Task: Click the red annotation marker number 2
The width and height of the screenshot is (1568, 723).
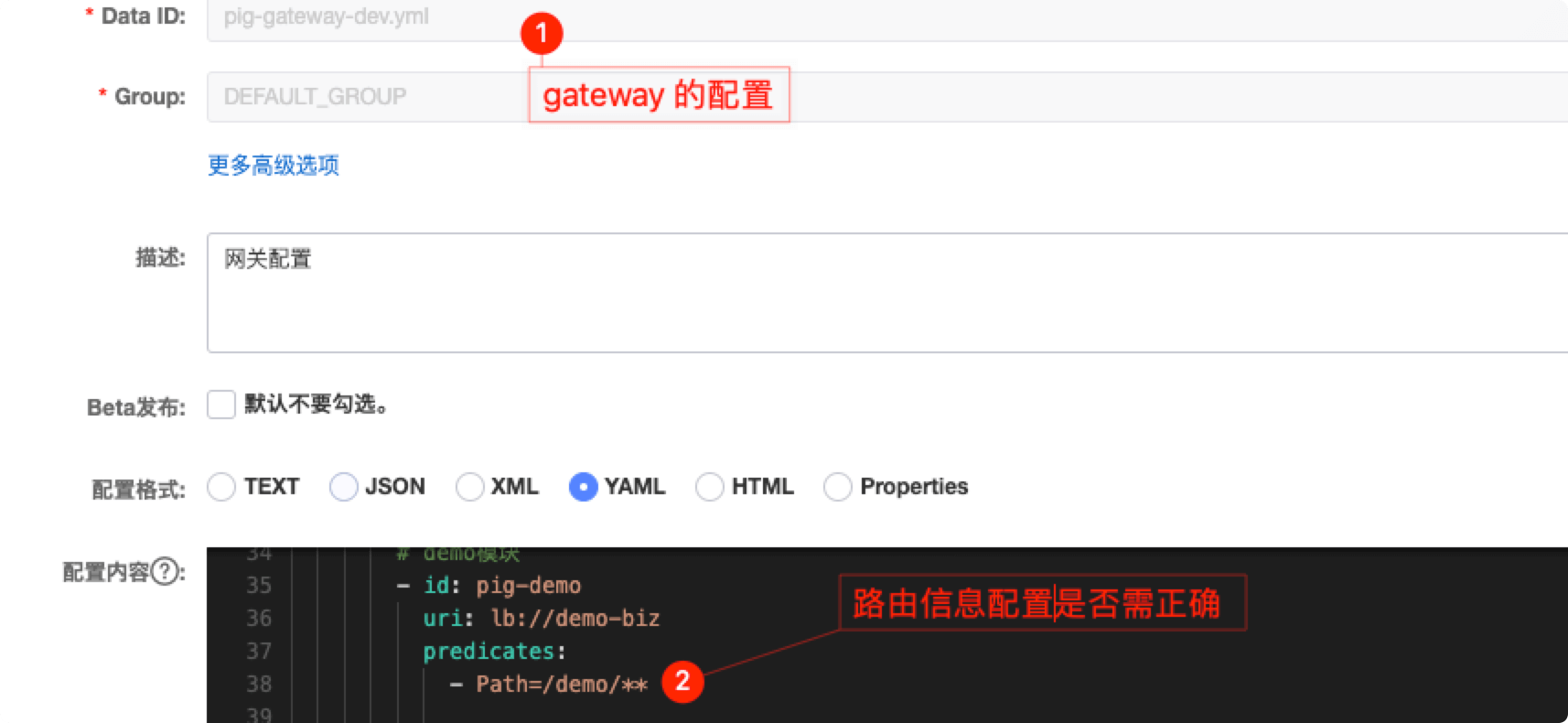Action: click(682, 681)
